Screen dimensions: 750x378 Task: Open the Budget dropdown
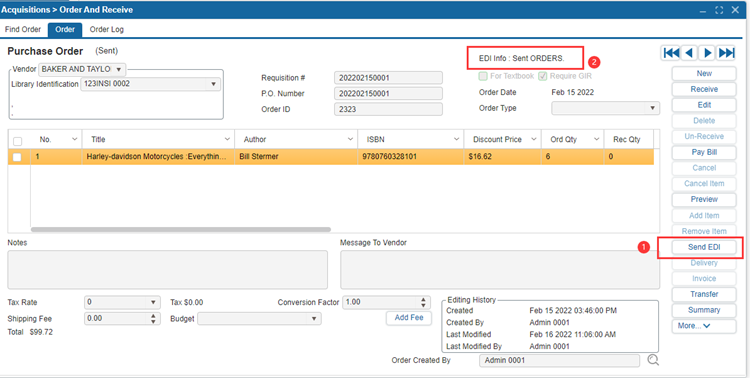coord(314,319)
